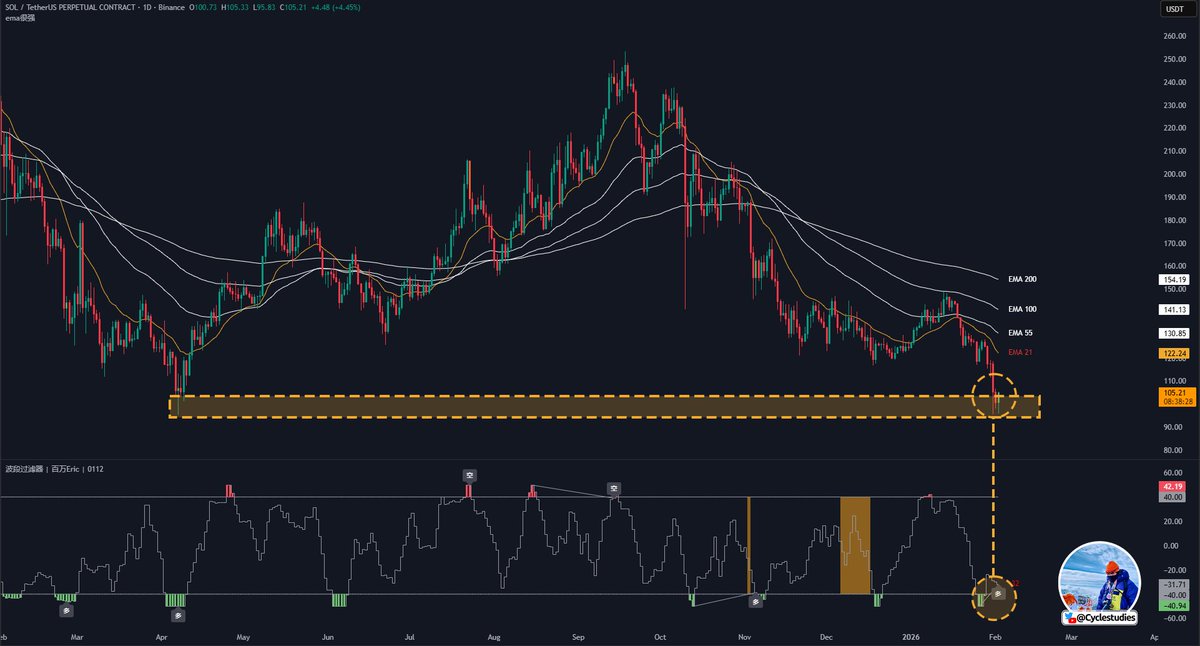The height and width of the screenshot is (646, 1200).
Task: Click the EMA 100 line label
Action: click(1022, 310)
